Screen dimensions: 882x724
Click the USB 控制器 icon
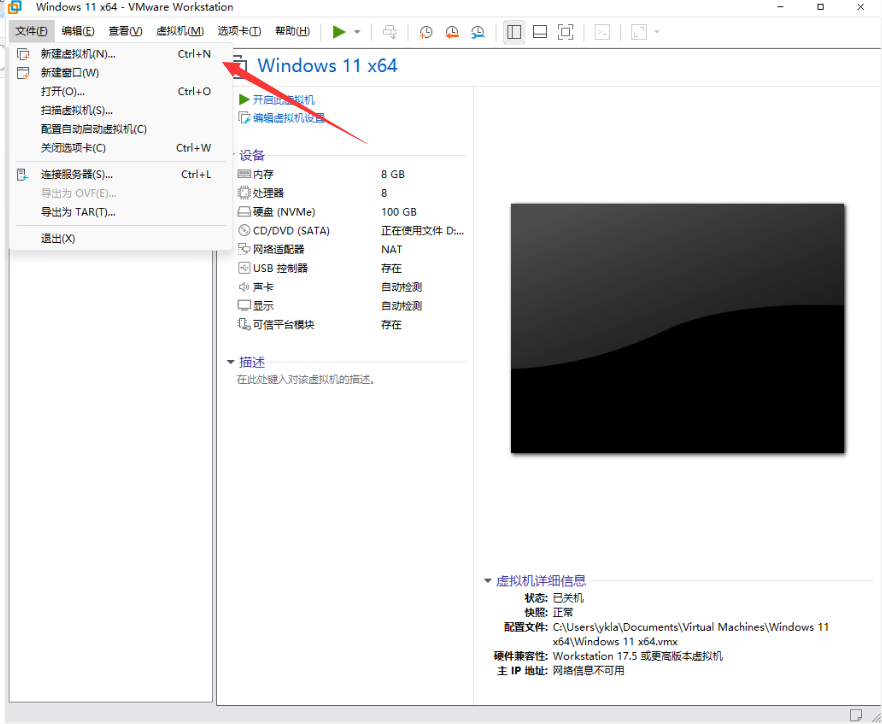coord(244,268)
